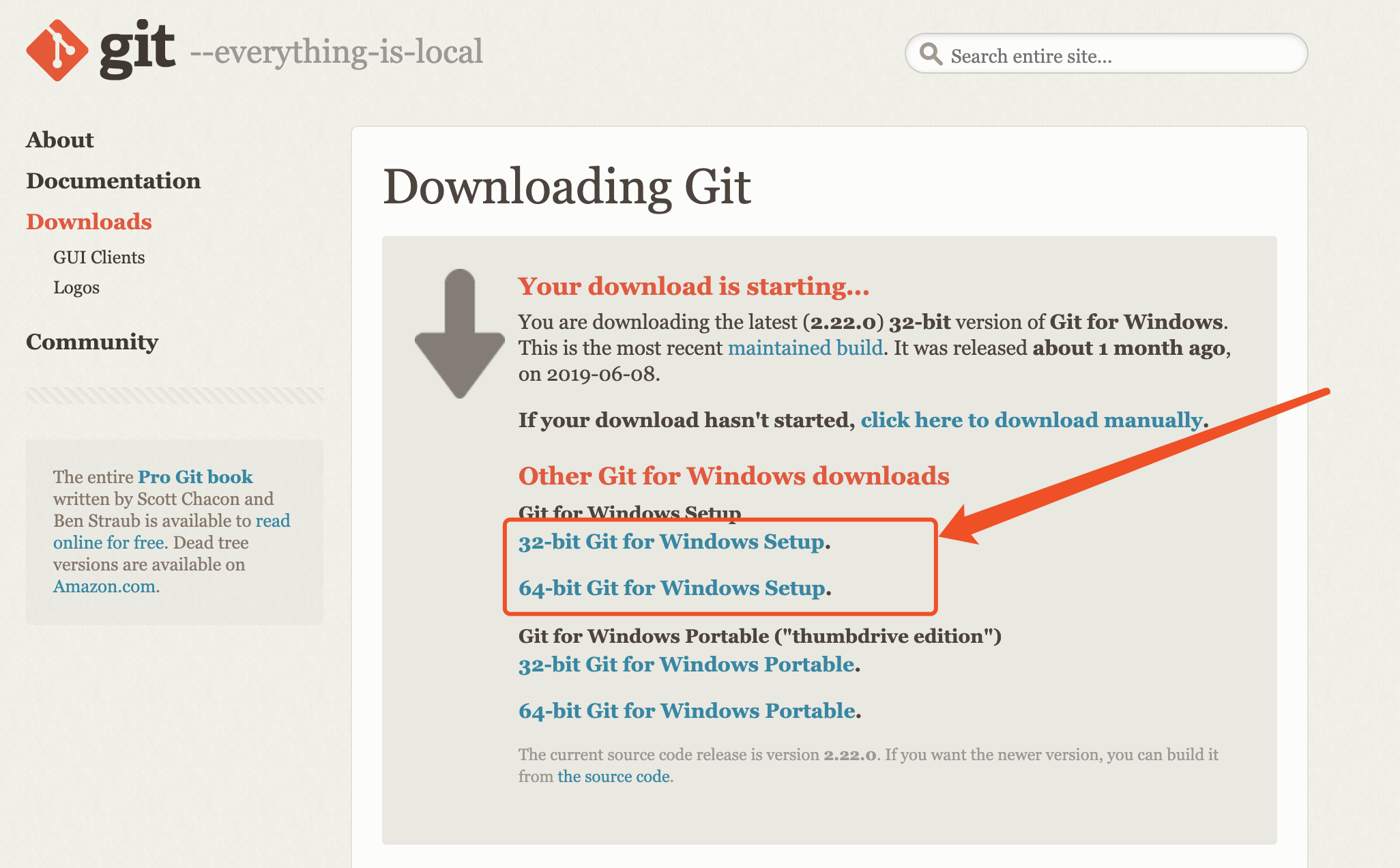Open the Amazon.com link

coord(105,586)
